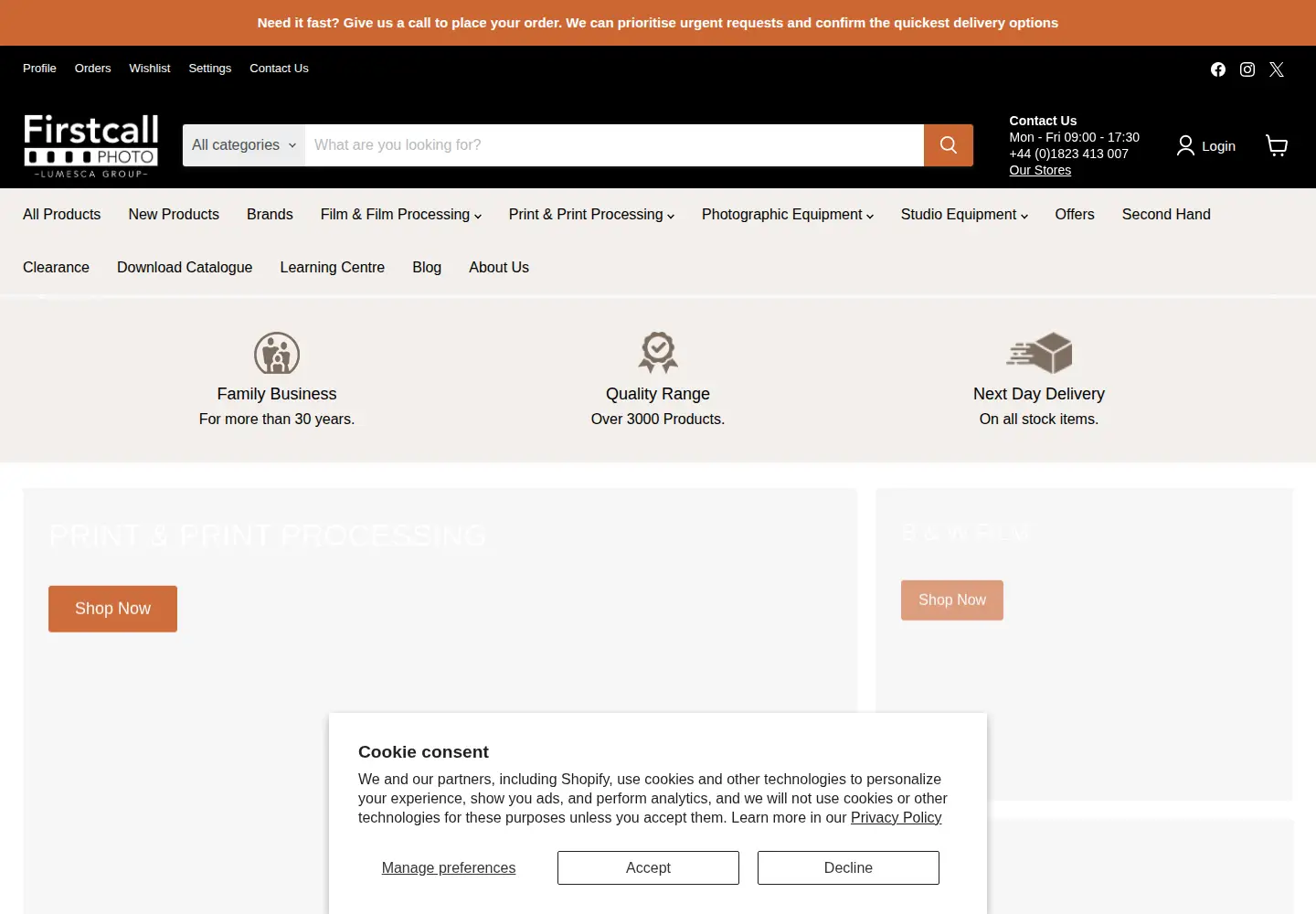This screenshot has width=1316, height=914.
Task: Decline cookies in the consent dialog
Action: coord(848,868)
